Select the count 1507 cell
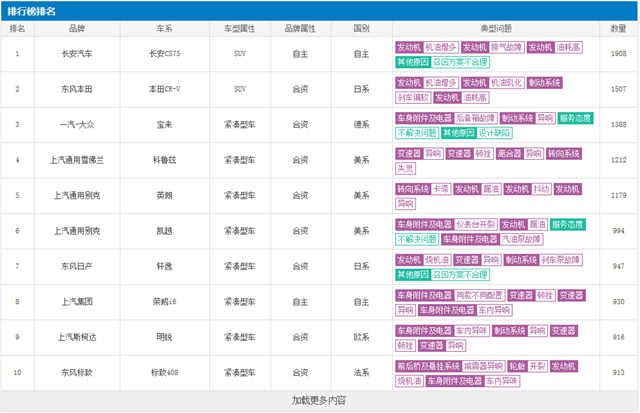The height and width of the screenshot is (413, 640). pos(618,89)
